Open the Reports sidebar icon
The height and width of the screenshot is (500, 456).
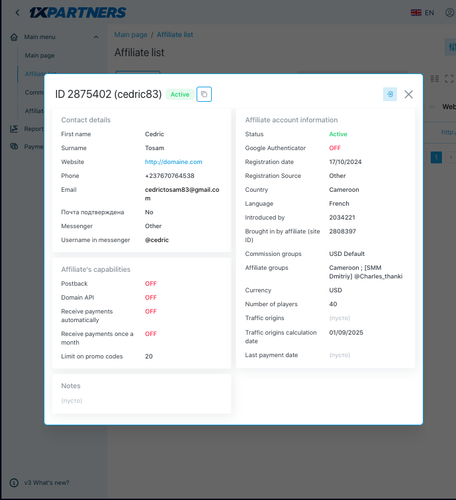(x=14, y=129)
